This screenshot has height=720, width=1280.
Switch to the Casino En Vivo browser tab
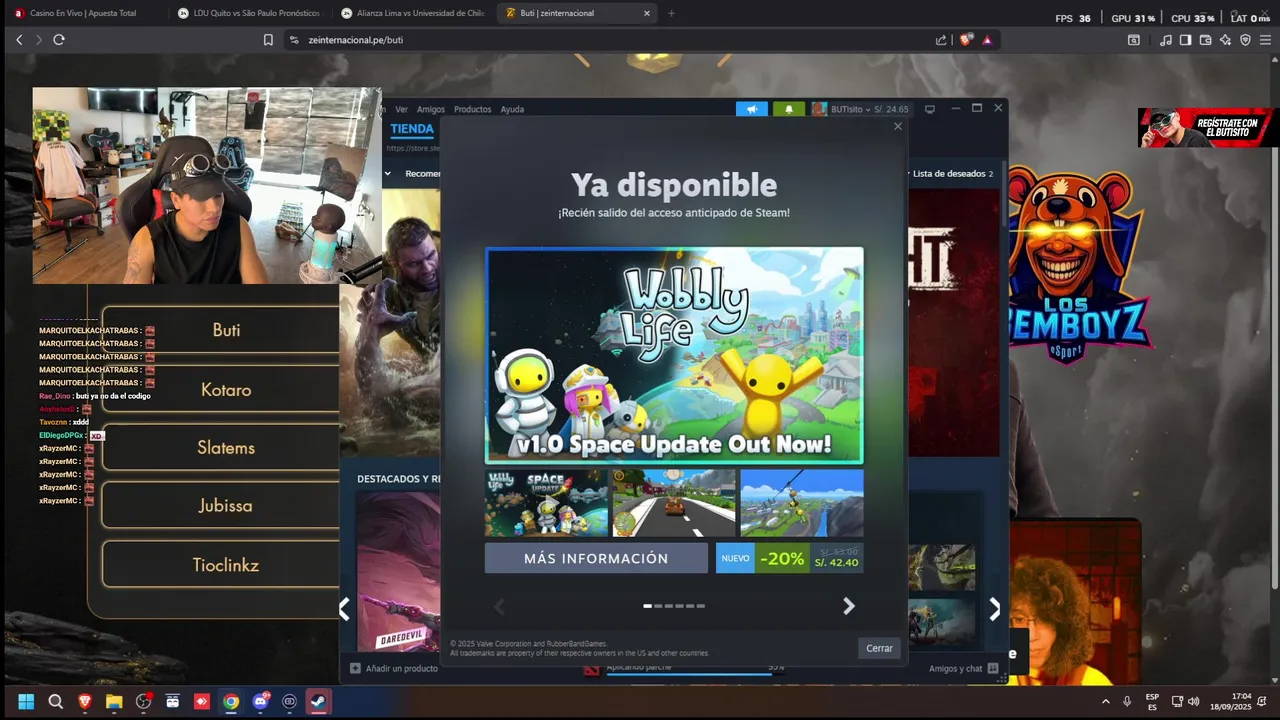83,13
